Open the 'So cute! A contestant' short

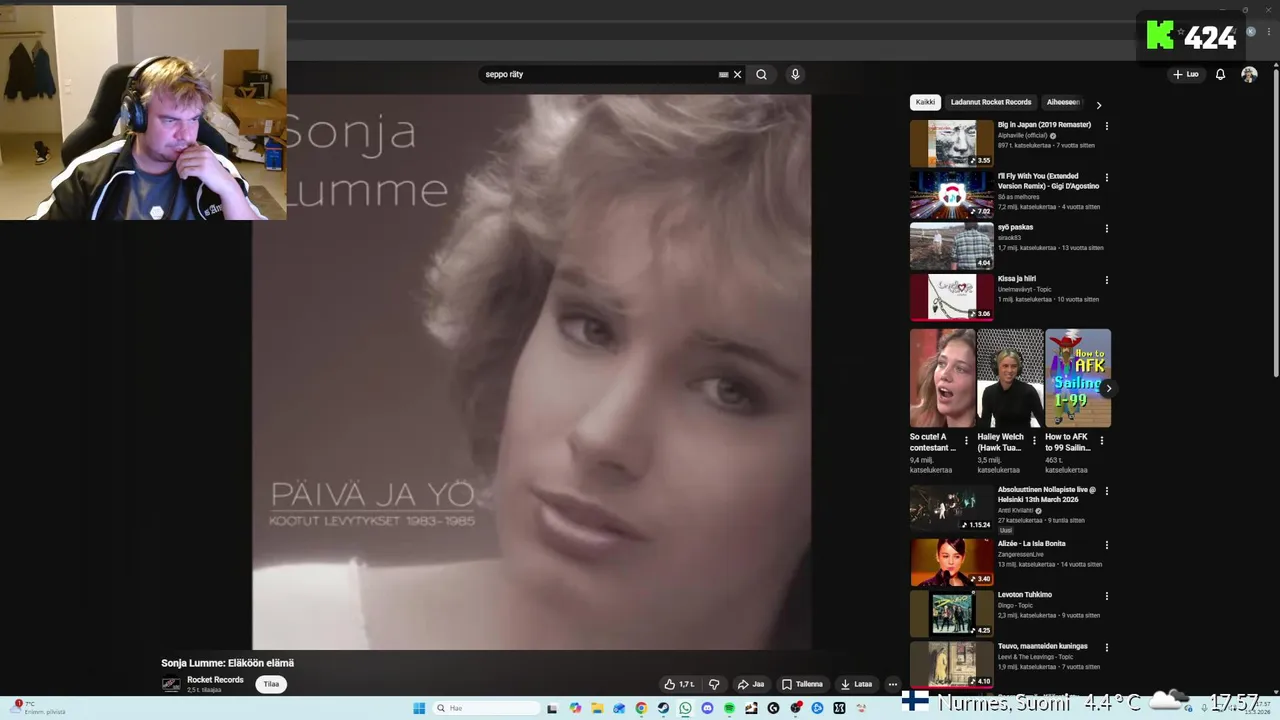click(942, 378)
